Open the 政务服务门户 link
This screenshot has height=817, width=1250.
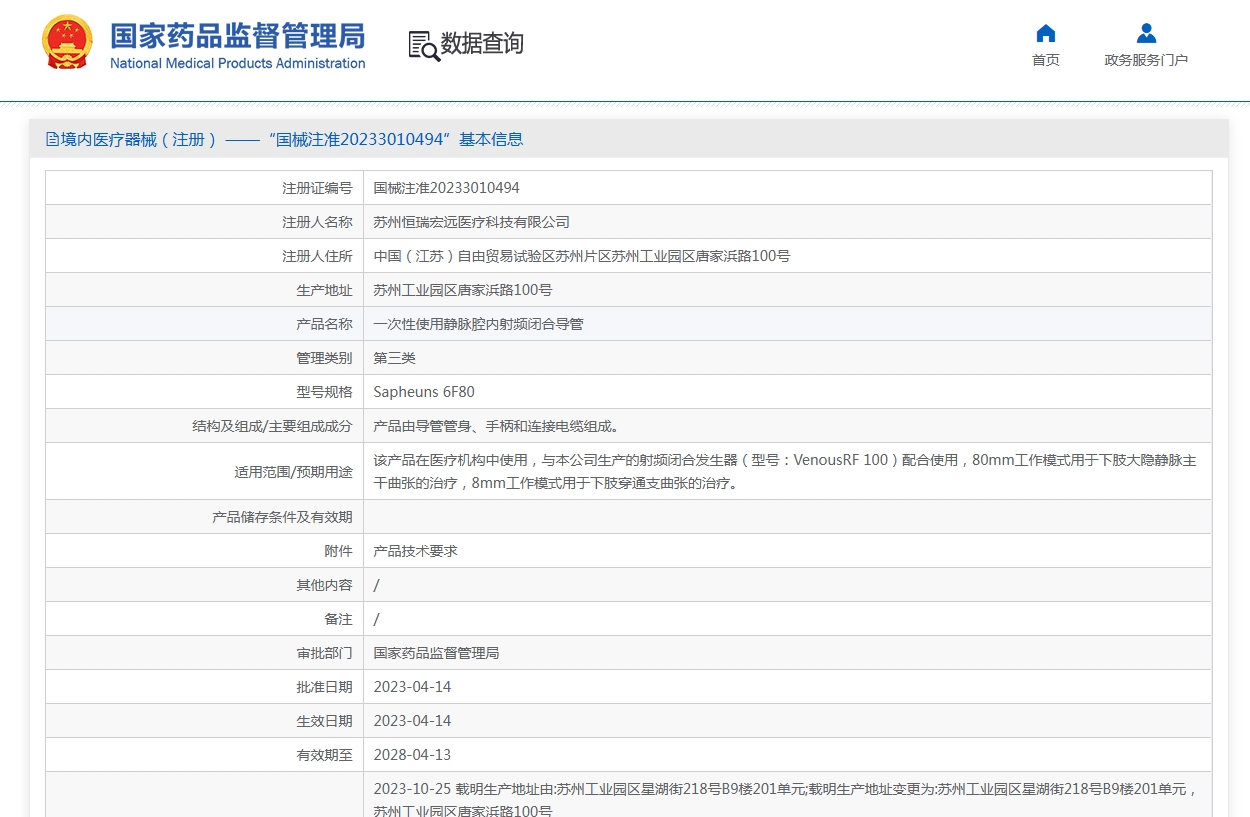coord(1146,60)
